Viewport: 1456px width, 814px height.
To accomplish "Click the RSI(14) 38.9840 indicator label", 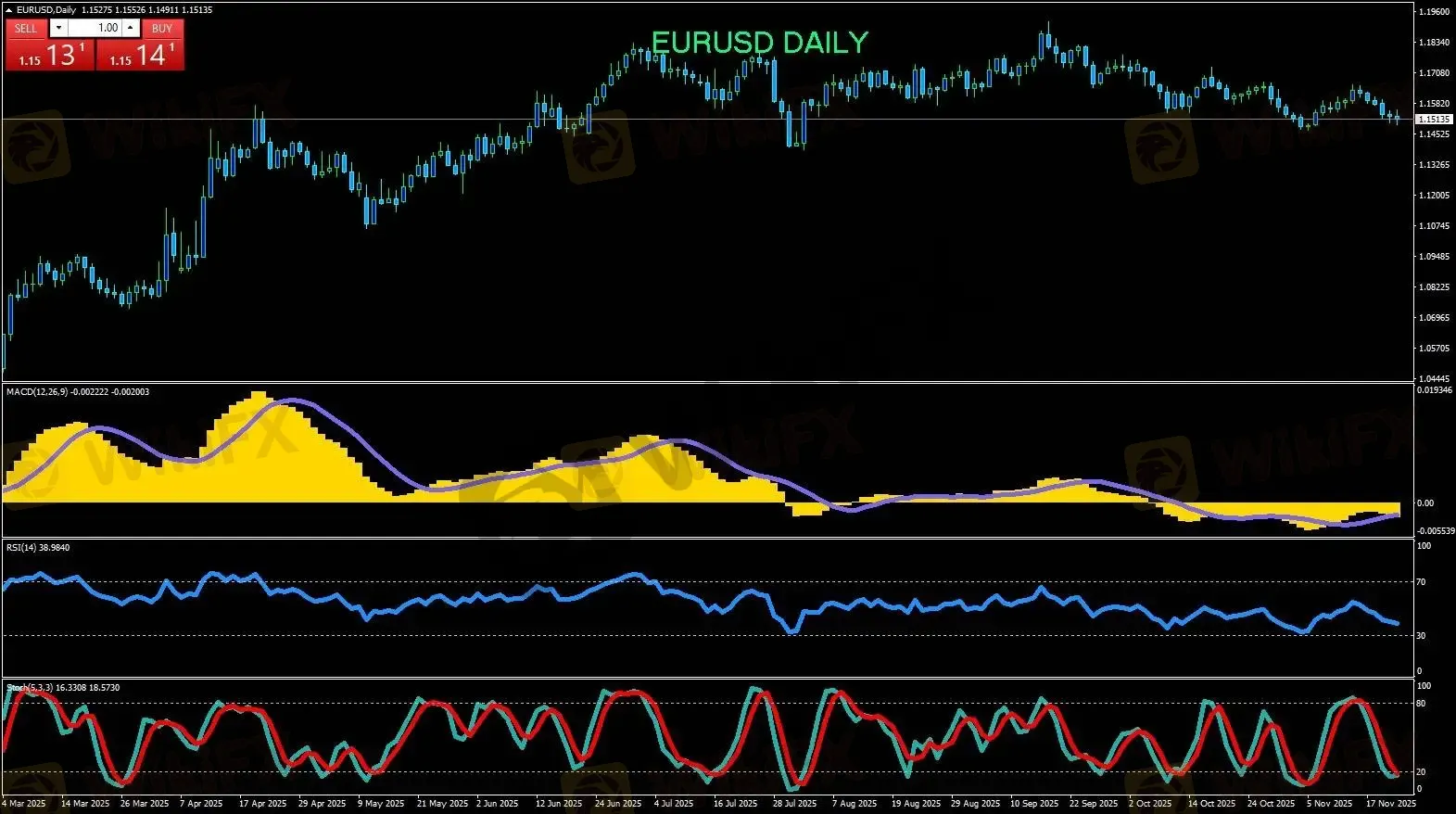I will click(x=38, y=548).
